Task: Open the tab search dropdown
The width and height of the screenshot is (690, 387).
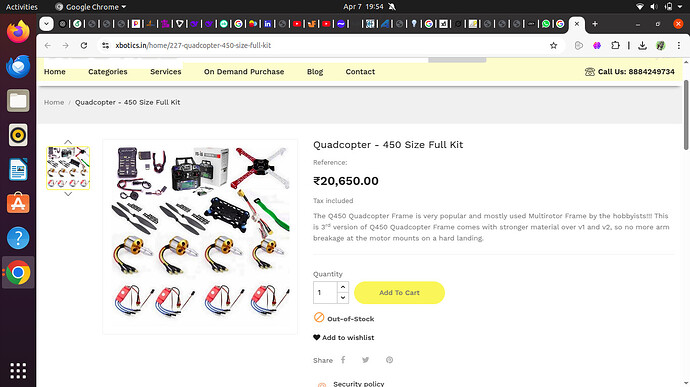Action: tap(46, 24)
